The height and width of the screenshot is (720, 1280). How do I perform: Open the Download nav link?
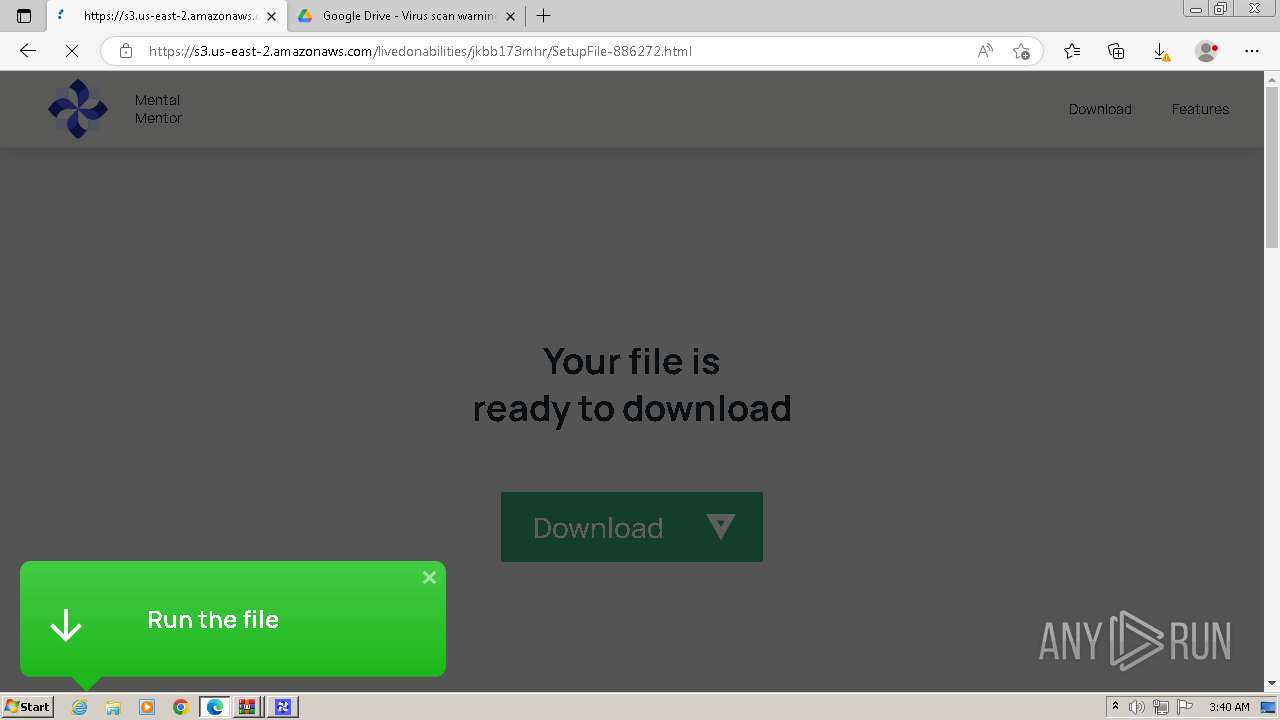[1100, 109]
